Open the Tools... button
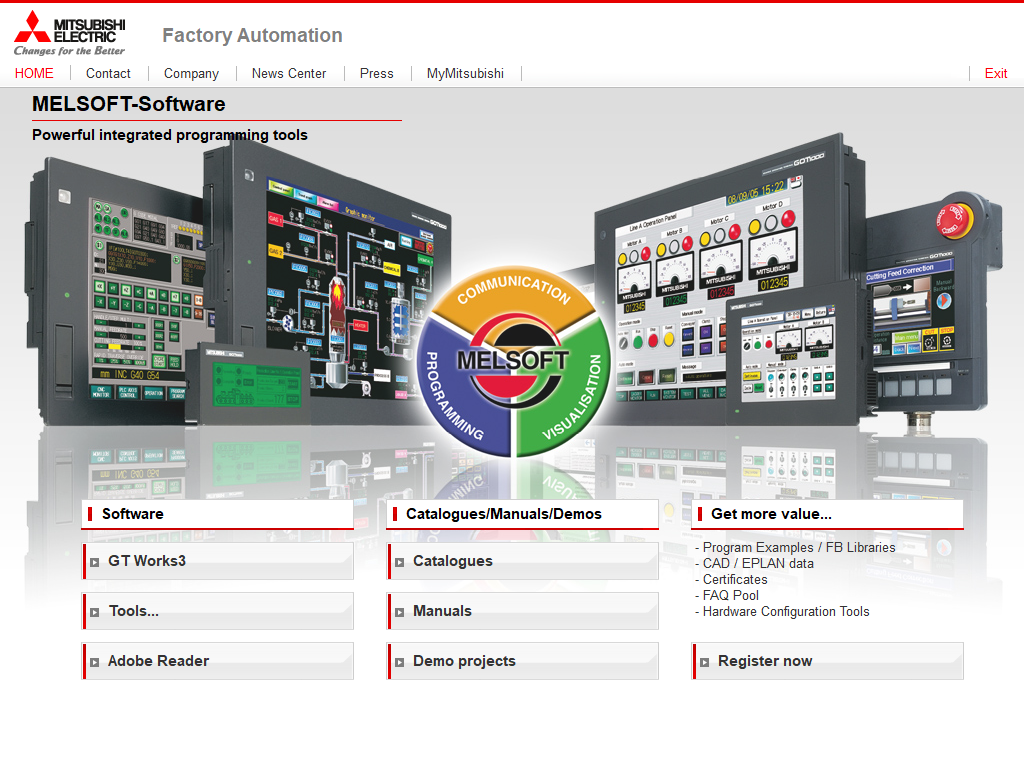The image size is (1024, 768). 217,611
